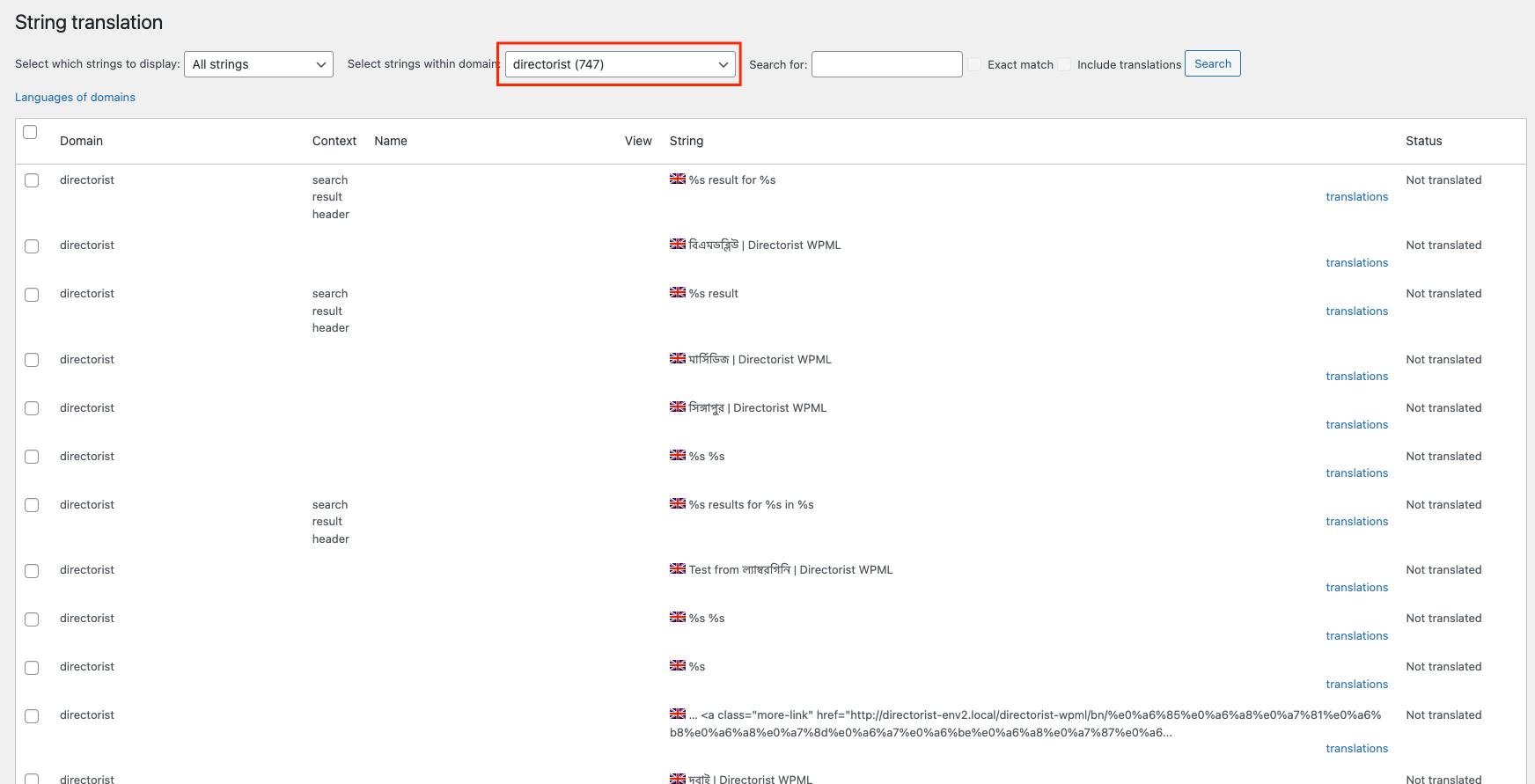1535x784 pixels.
Task: Click the Domain column header
Action: click(x=81, y=141)
